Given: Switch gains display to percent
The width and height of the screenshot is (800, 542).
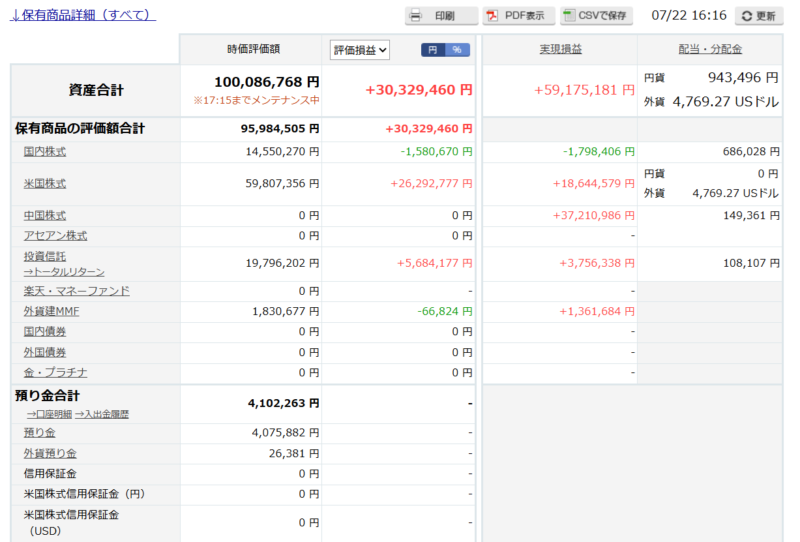Looking at the screenshot, I should click(x=457, y=50).
